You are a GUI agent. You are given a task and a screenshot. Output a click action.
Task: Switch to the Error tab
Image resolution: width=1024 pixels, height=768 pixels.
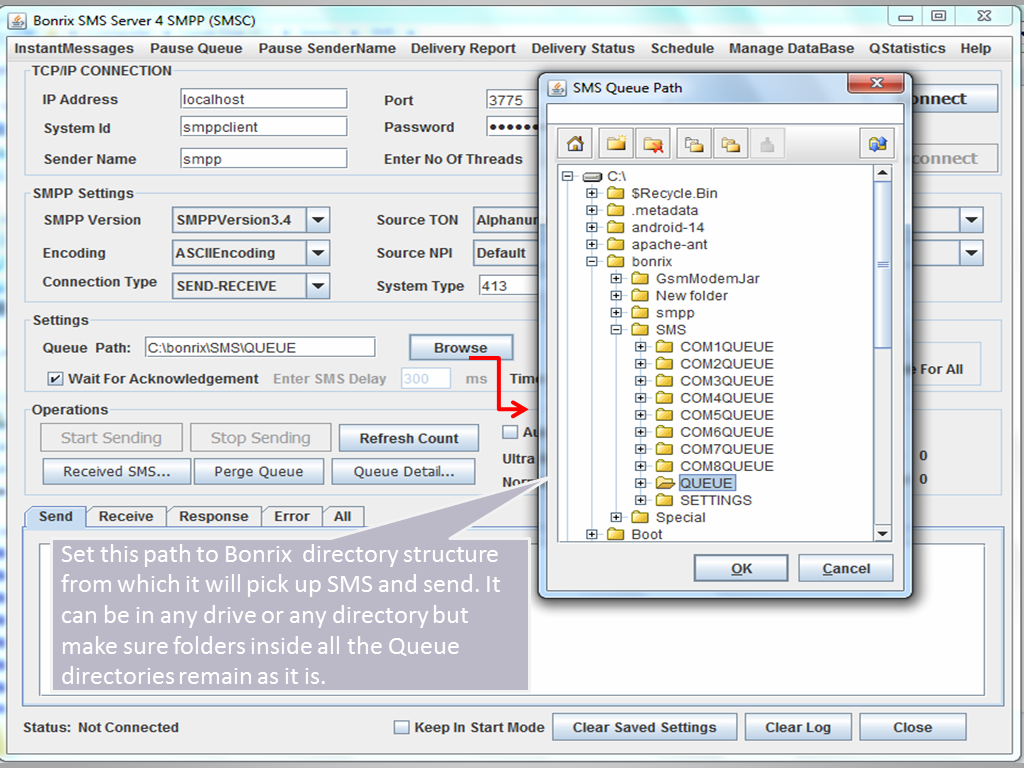292,517
